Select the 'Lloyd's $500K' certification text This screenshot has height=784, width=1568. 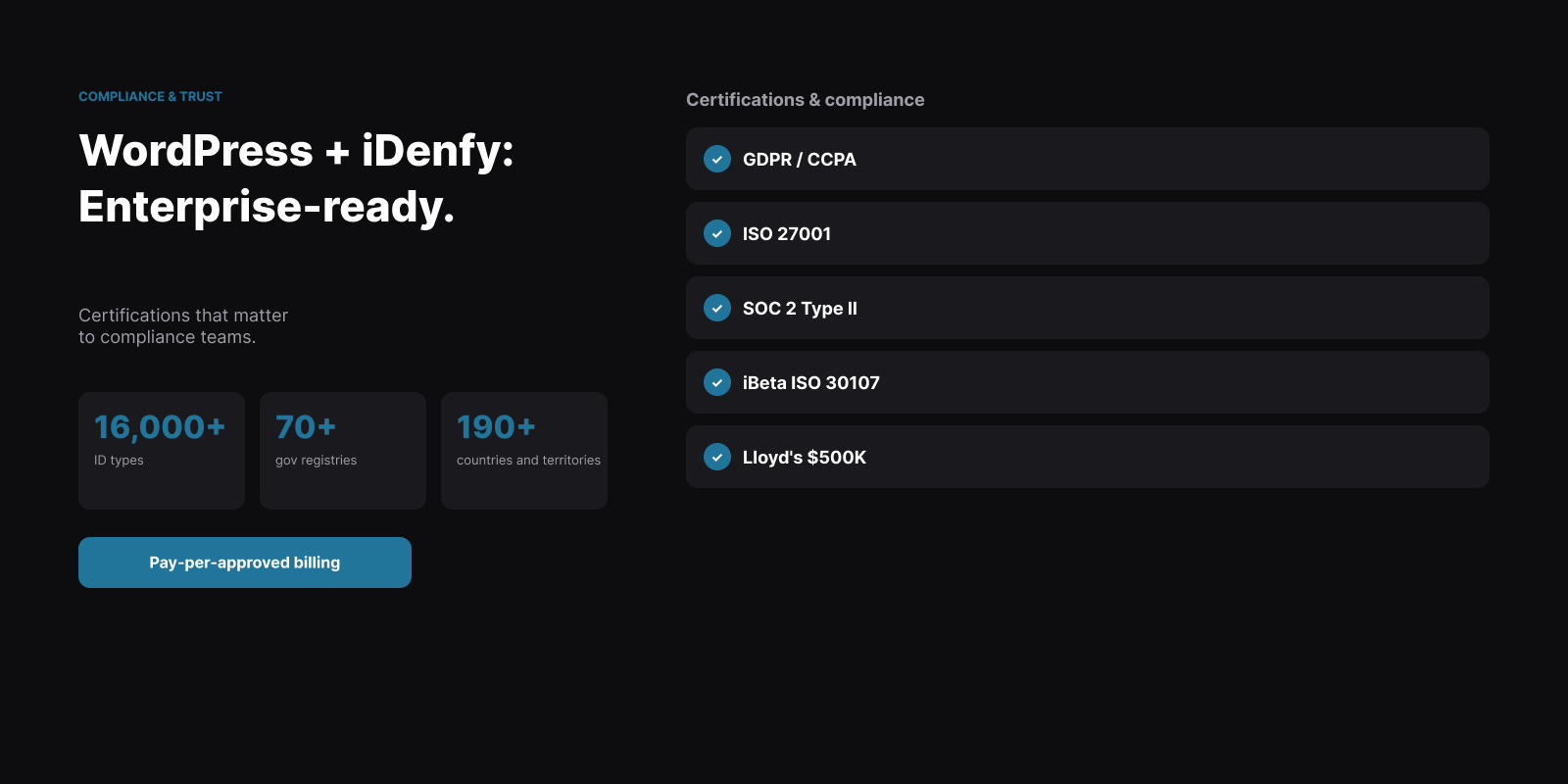pyautogui.click(x=805, y=457)
